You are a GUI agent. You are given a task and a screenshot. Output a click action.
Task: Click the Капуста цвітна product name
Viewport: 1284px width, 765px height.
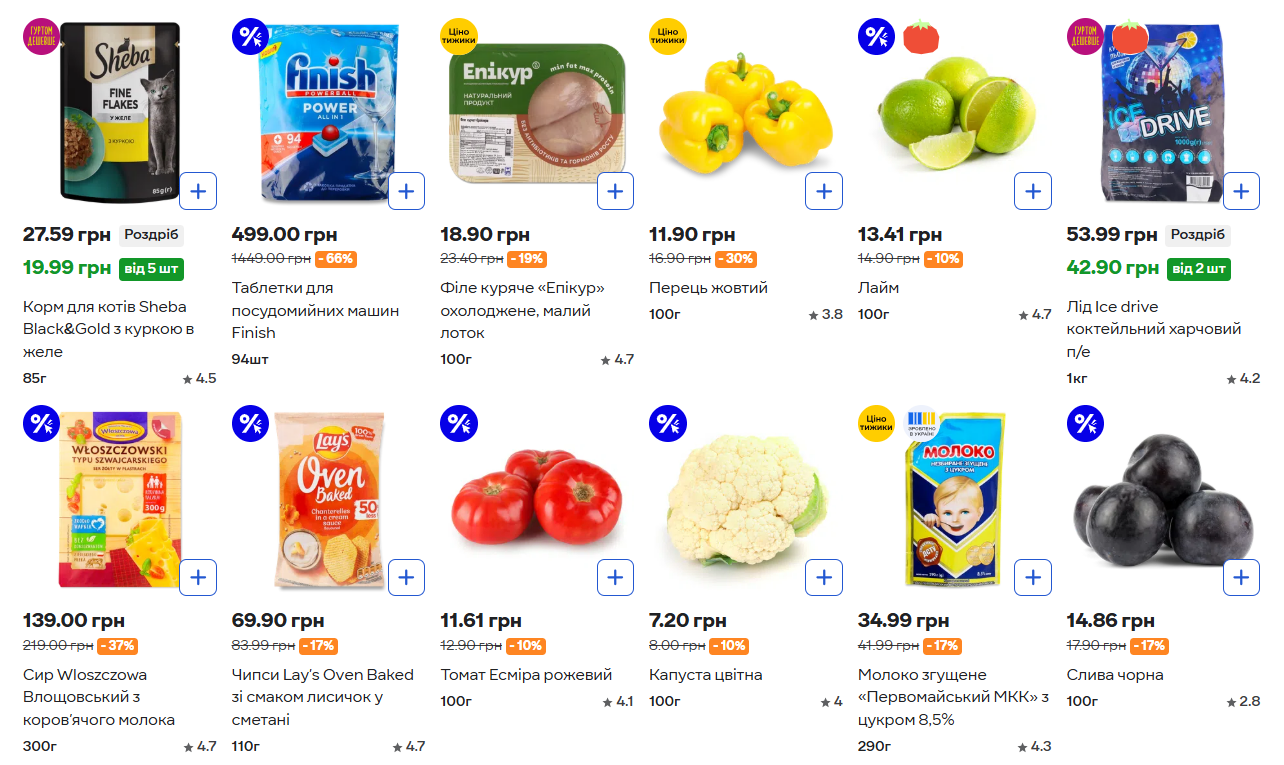[705, 675]
